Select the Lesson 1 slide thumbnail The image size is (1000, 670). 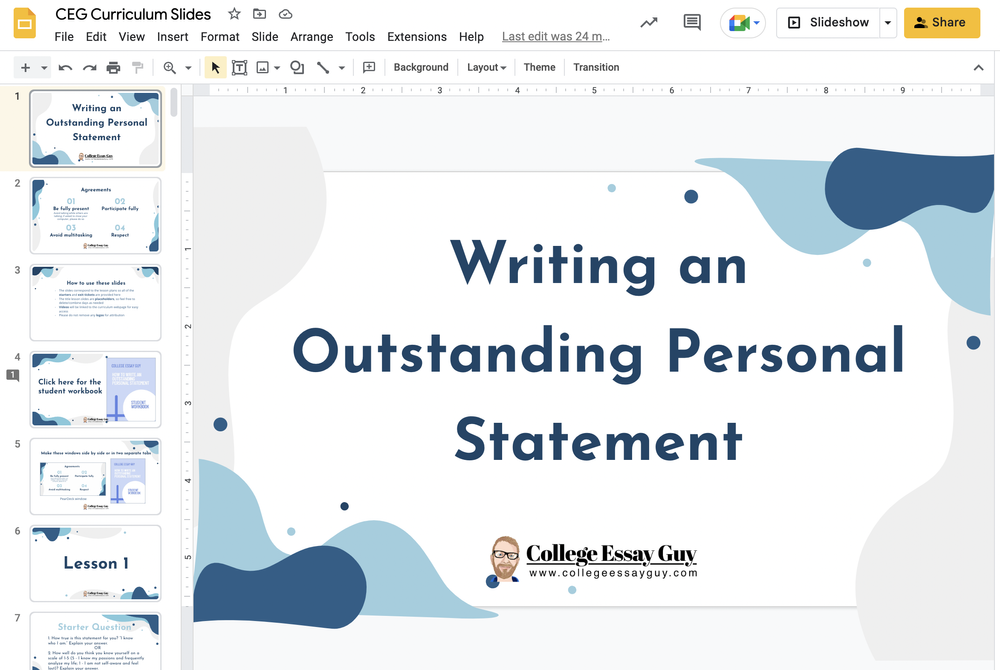tap(95, 563)
